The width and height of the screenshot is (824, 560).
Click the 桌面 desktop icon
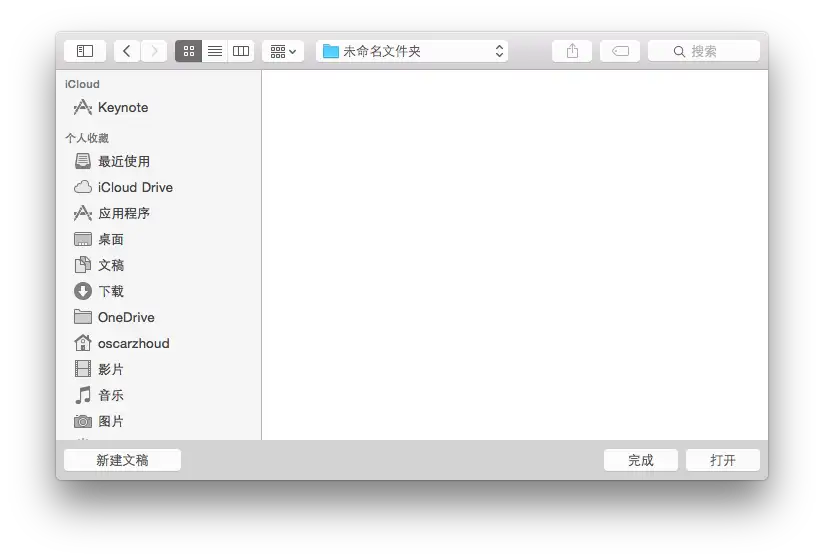(x=83, y=240)
